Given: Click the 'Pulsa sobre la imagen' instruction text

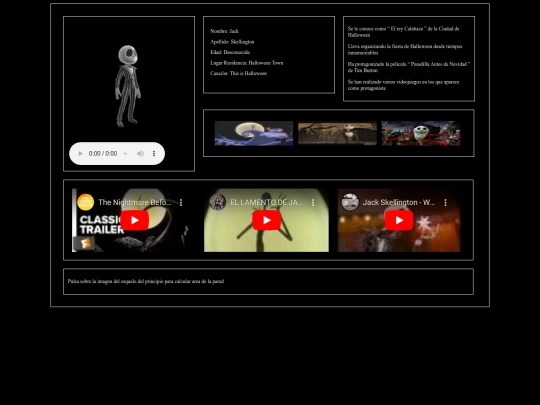Looking at the screenshot, I should [146, 281].
